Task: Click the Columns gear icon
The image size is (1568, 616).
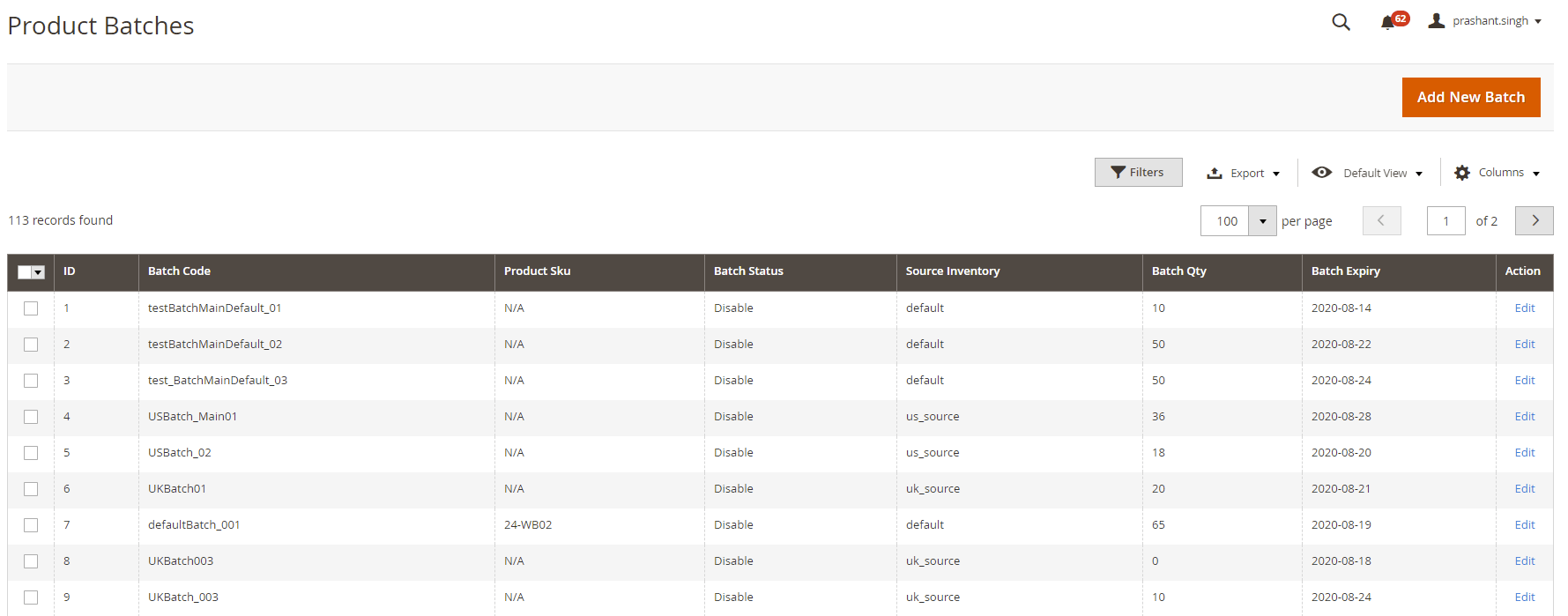Action: point(1462,173)
